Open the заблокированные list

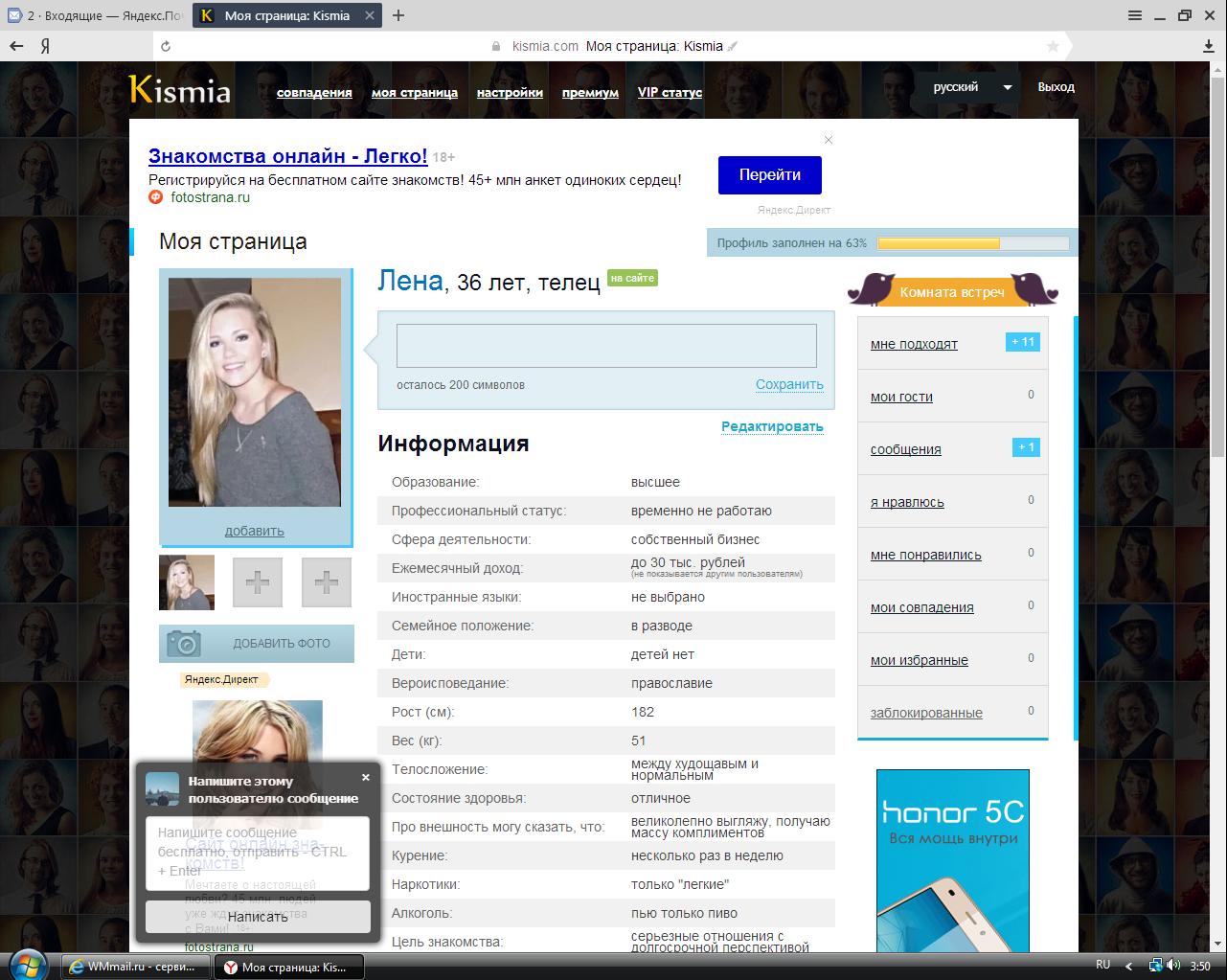click(926, 713)
